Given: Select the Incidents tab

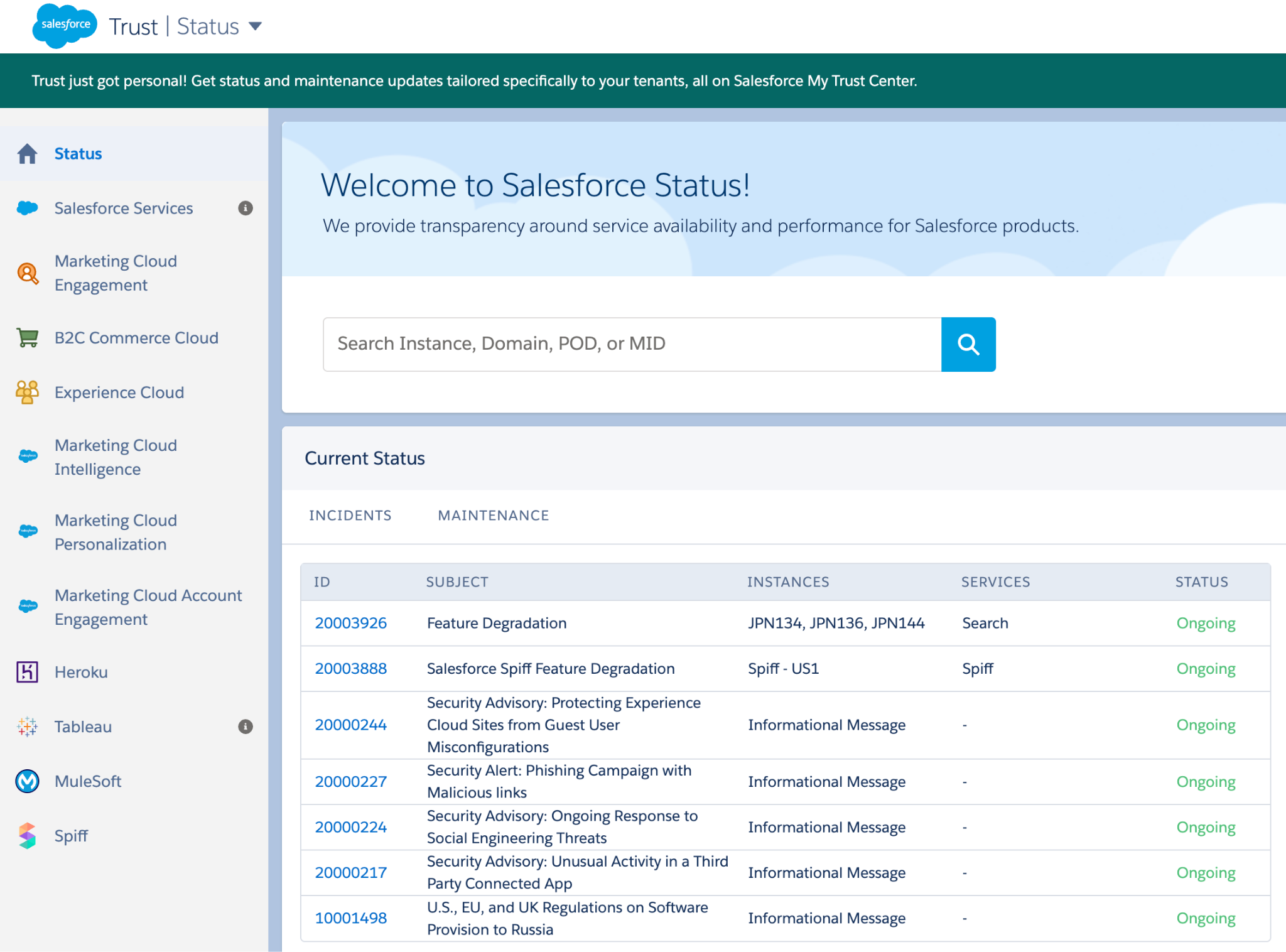Looking at the screenshot, I should pos(350,516).
